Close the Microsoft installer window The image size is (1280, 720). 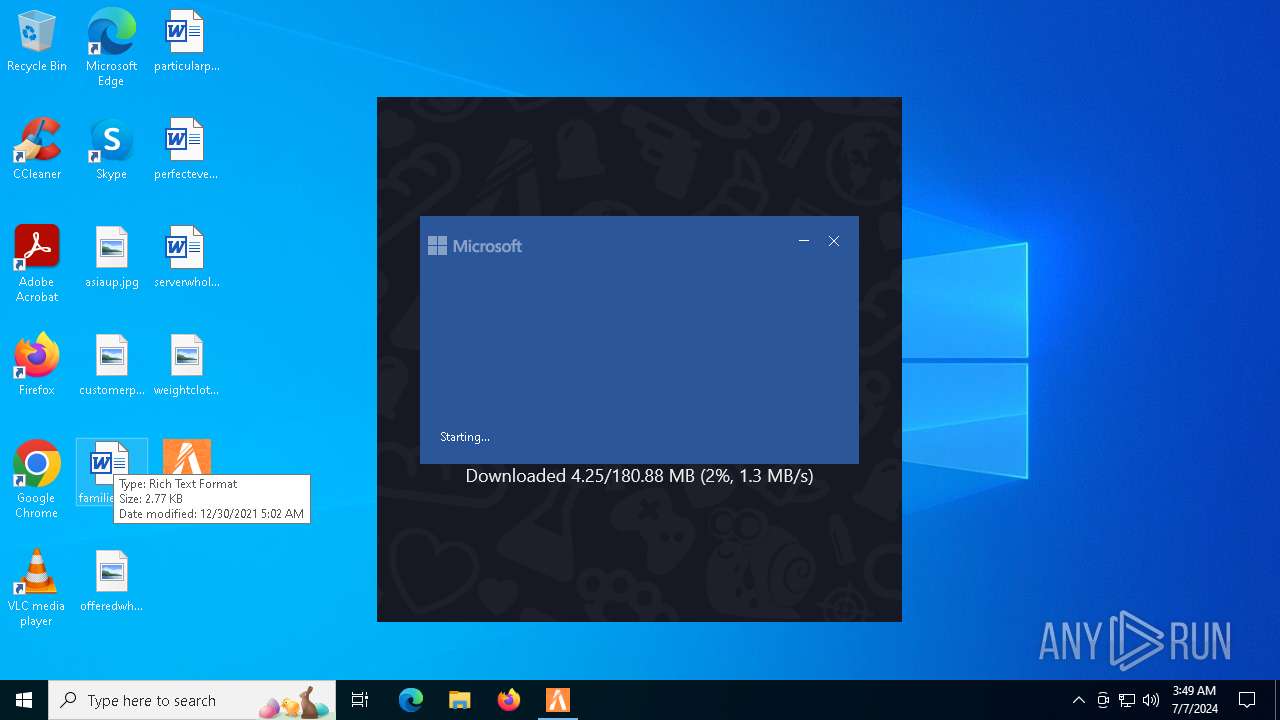pyautogui.click(x=834, y=241)
